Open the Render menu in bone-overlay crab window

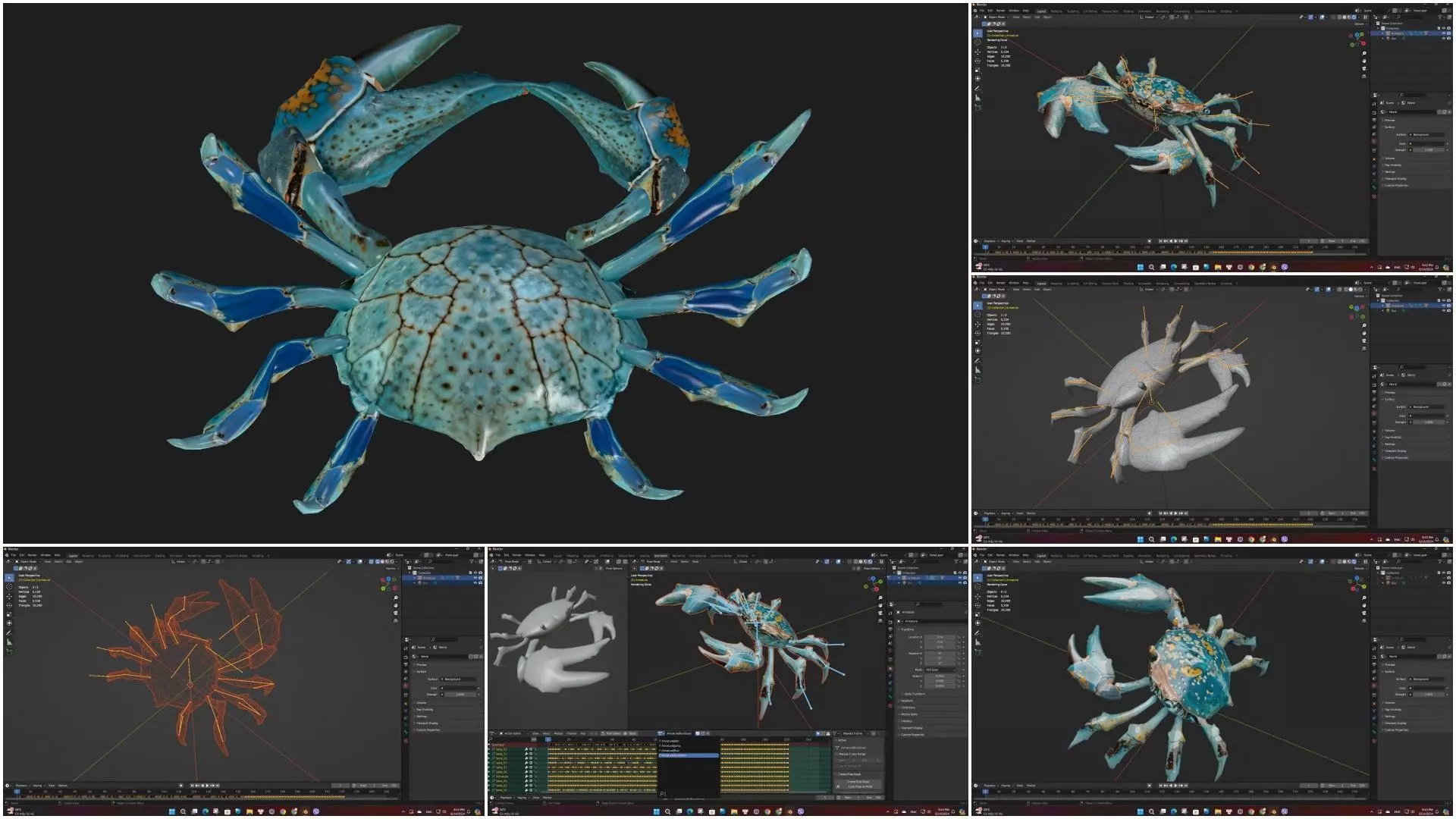pyautogui.click(x=1001, y=11)
